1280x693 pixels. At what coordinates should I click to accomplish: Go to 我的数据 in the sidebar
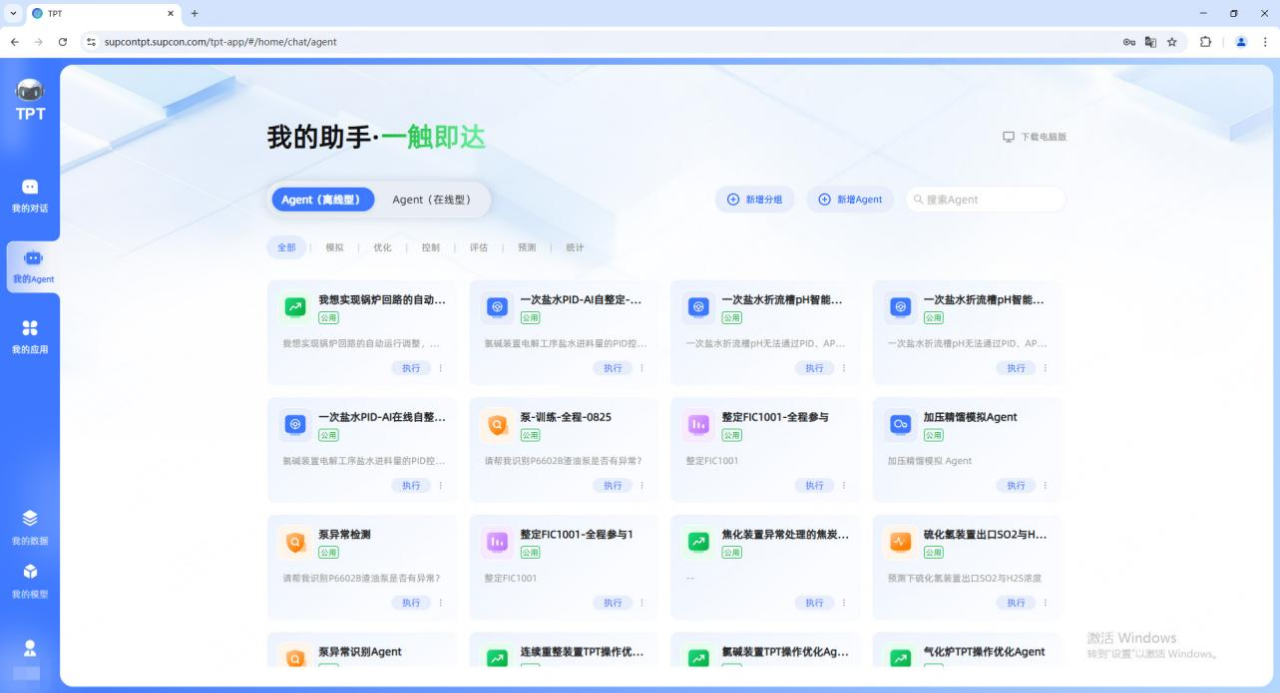click(30, 527)
